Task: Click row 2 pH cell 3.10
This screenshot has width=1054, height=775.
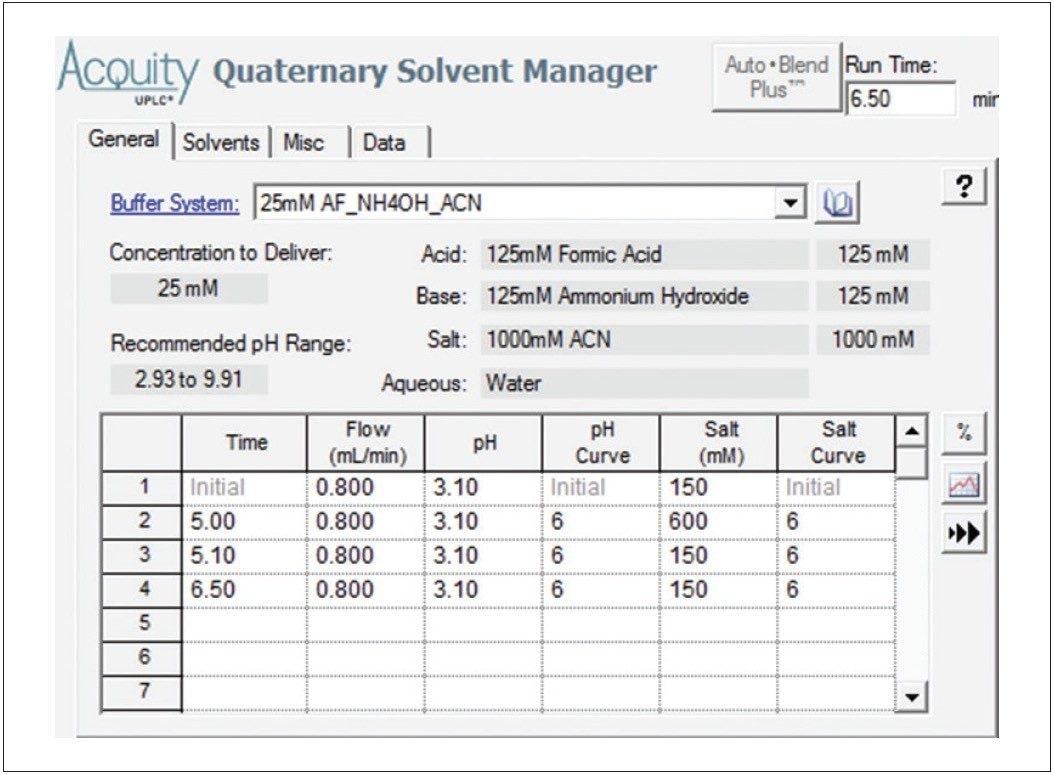Action: 483,522
